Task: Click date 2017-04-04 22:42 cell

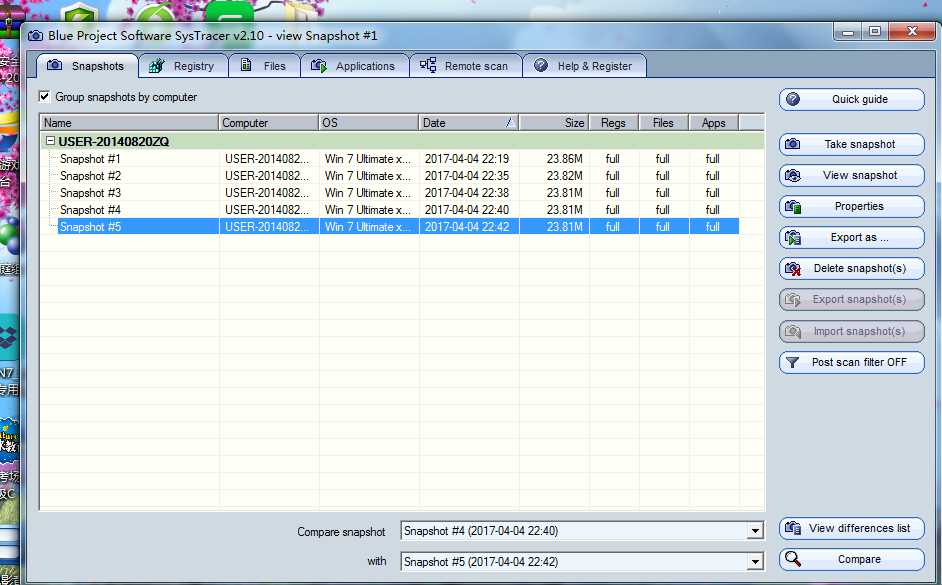Action: pos(467,226)
